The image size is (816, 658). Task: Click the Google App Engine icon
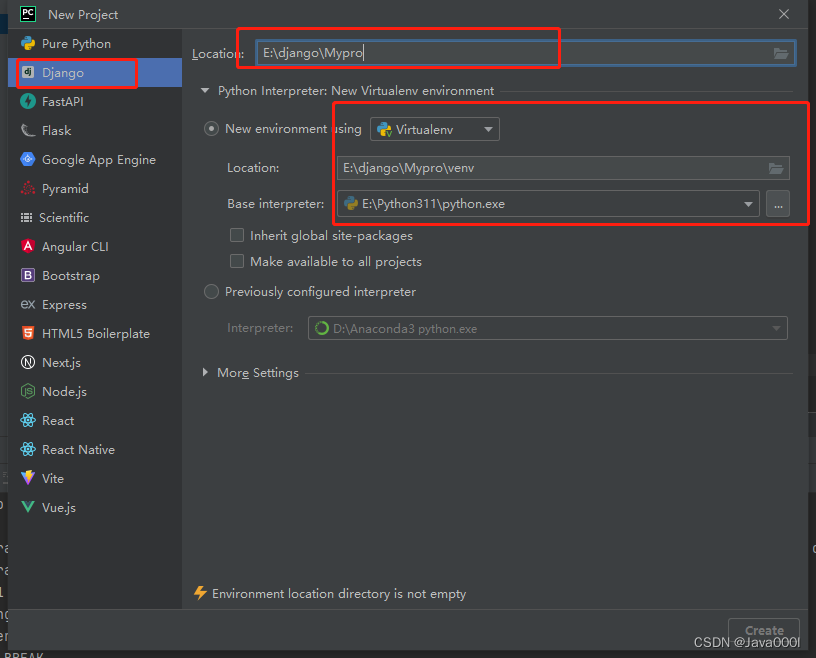click(x=28, y=159)
